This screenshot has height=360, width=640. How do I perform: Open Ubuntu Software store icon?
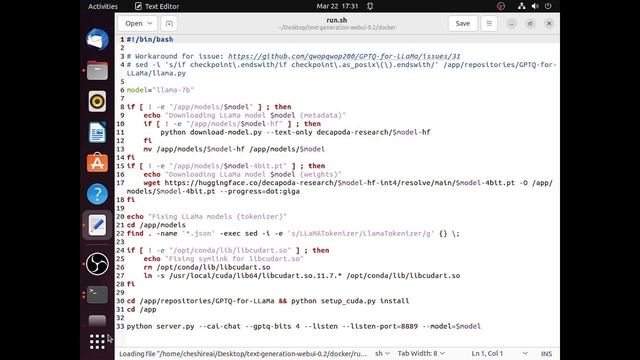(97, 162)
